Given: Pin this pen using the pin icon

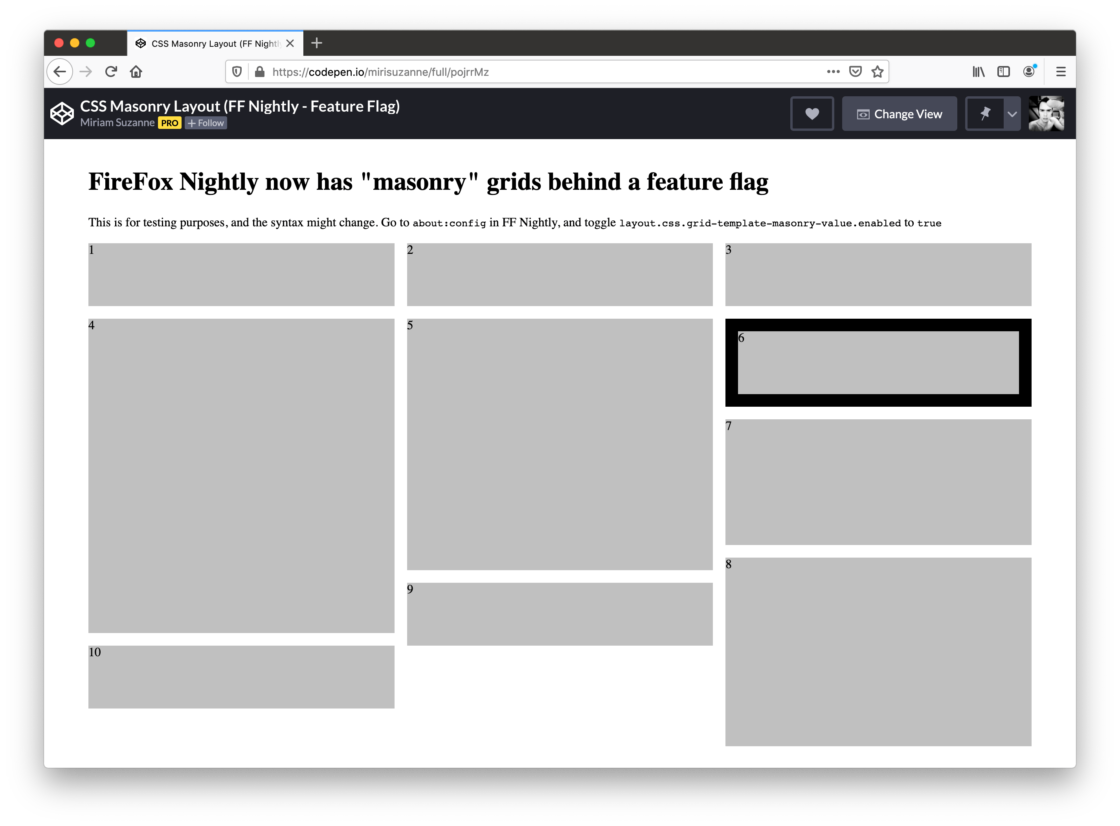Looking at the screenshot, I should coord(984,114).
